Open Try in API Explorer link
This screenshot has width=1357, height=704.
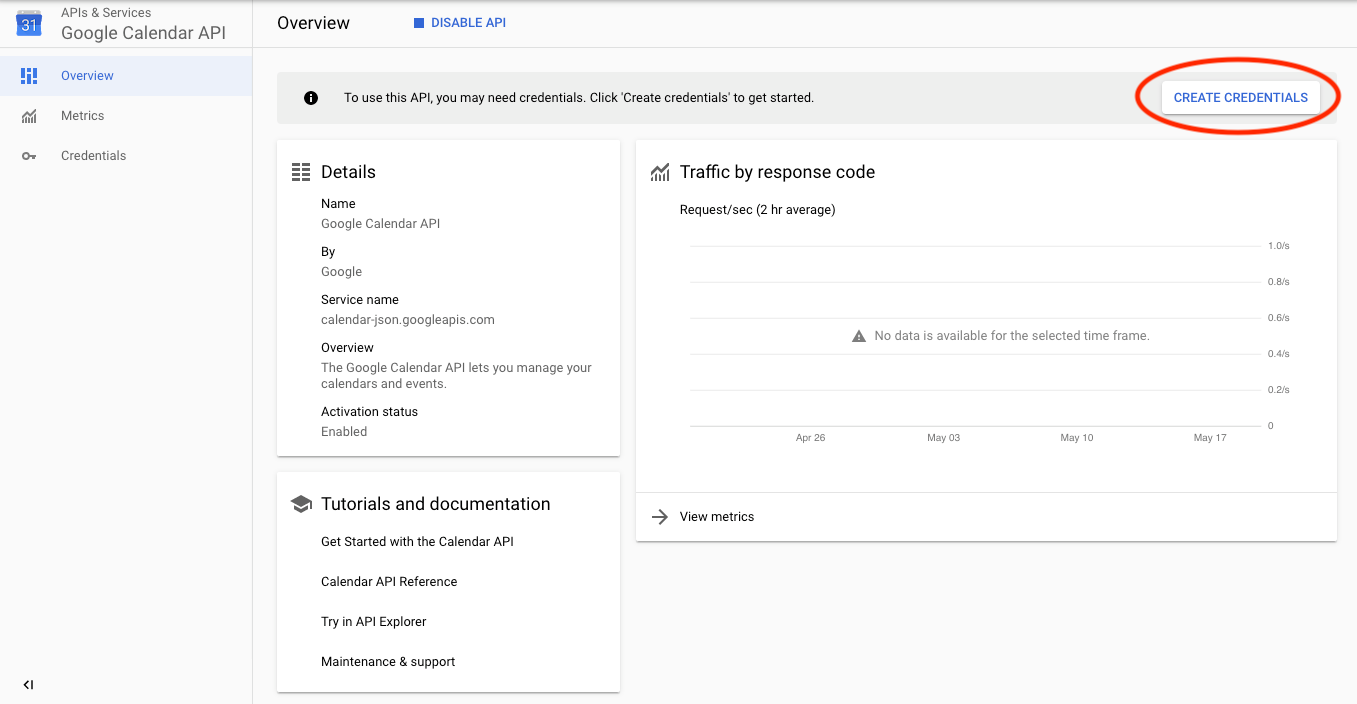tap(374, 622)
